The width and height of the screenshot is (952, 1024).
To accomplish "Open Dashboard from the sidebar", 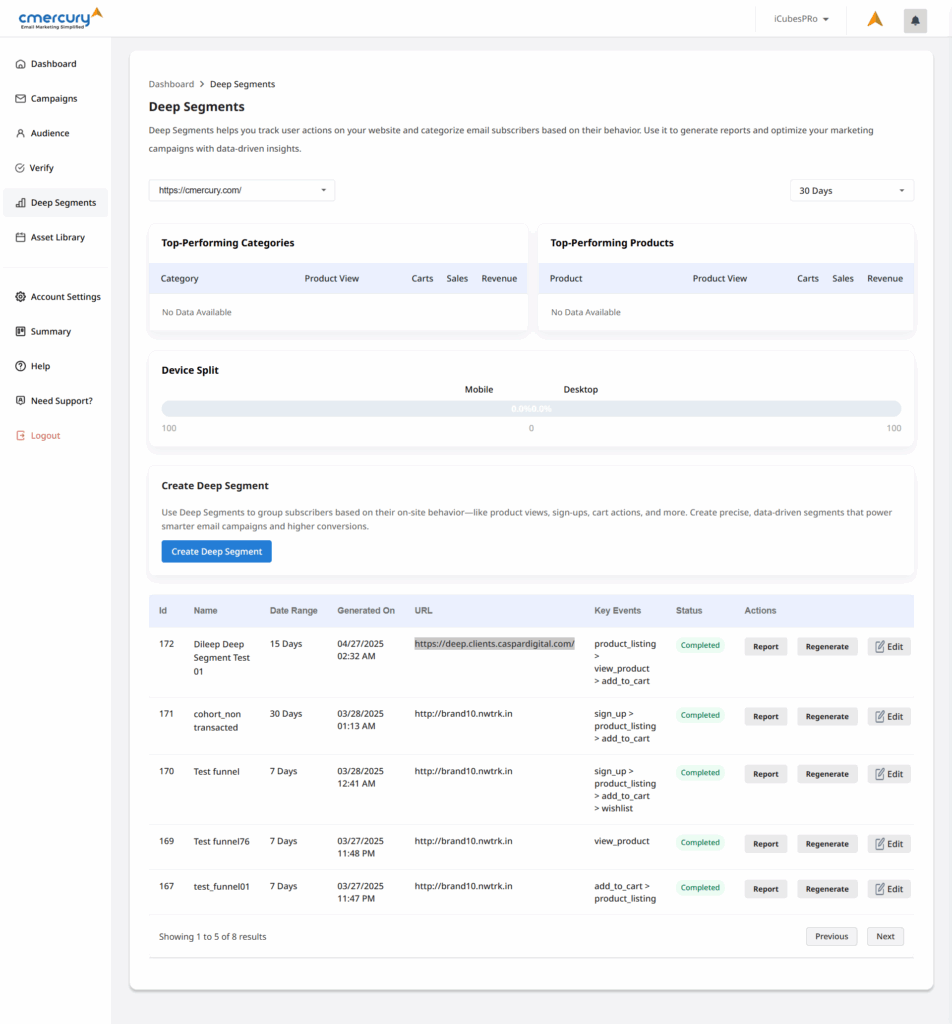I will point(53,64).
